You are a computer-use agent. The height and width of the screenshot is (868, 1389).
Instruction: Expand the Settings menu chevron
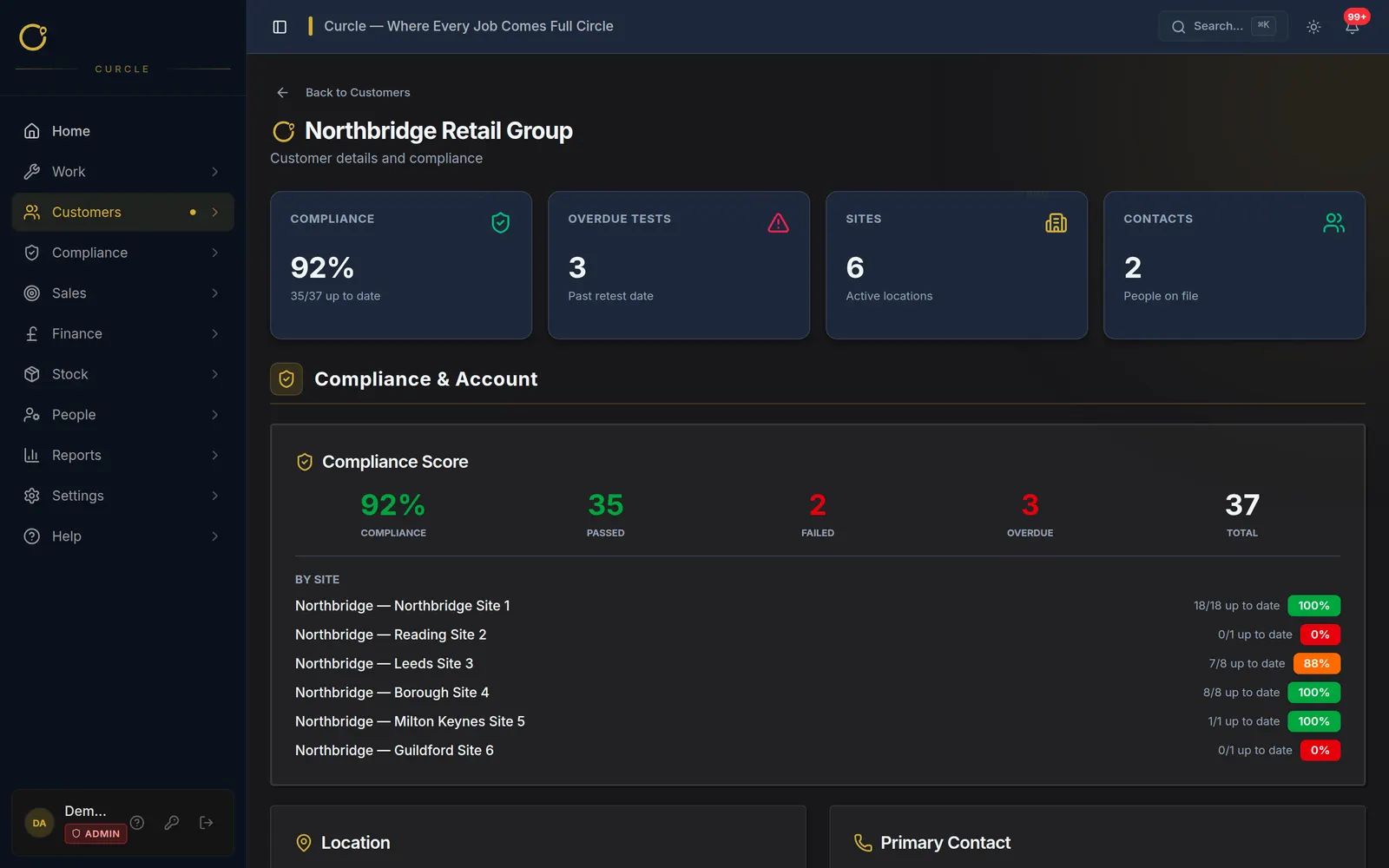click(x=215, y=496)
